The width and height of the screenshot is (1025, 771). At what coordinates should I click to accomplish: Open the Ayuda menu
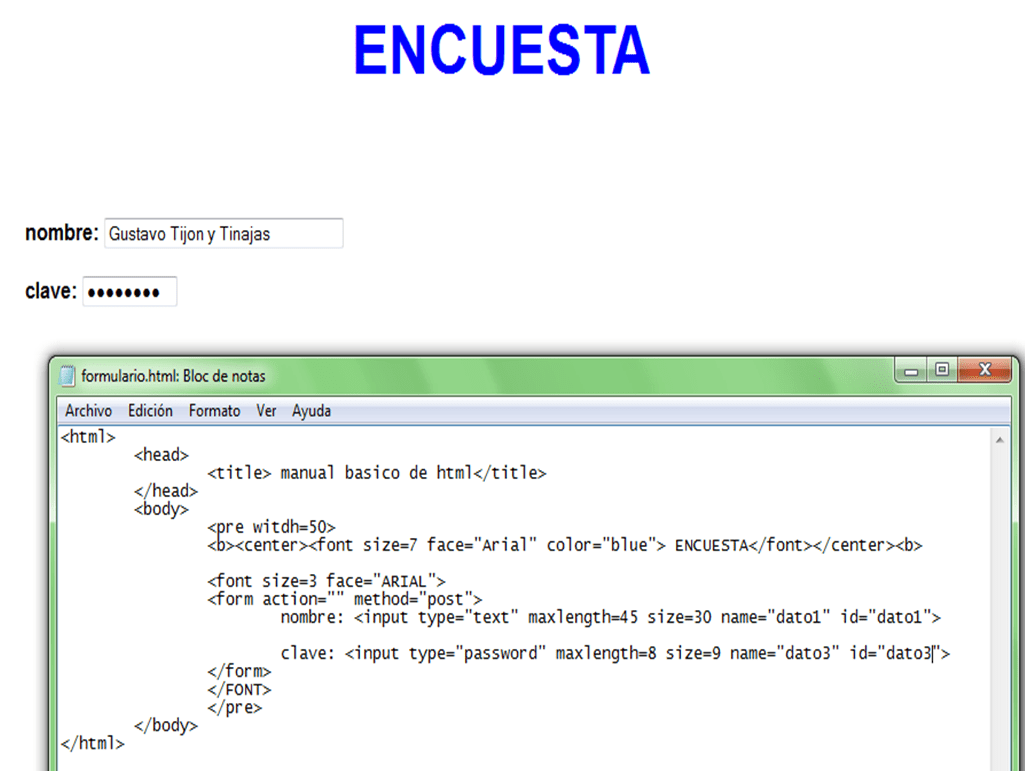coord(311,411)
